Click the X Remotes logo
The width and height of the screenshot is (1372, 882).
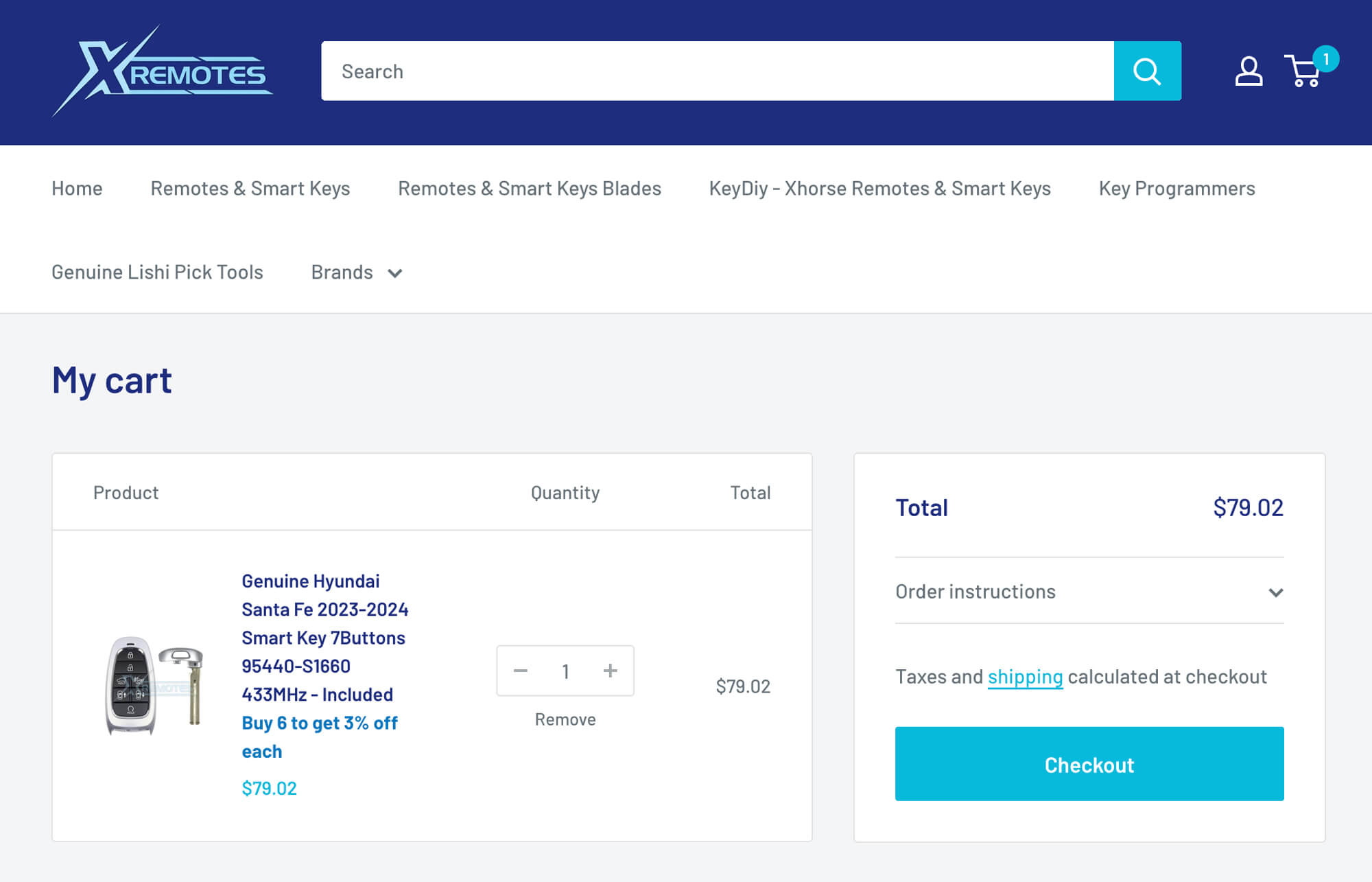[x=163, y=71]
